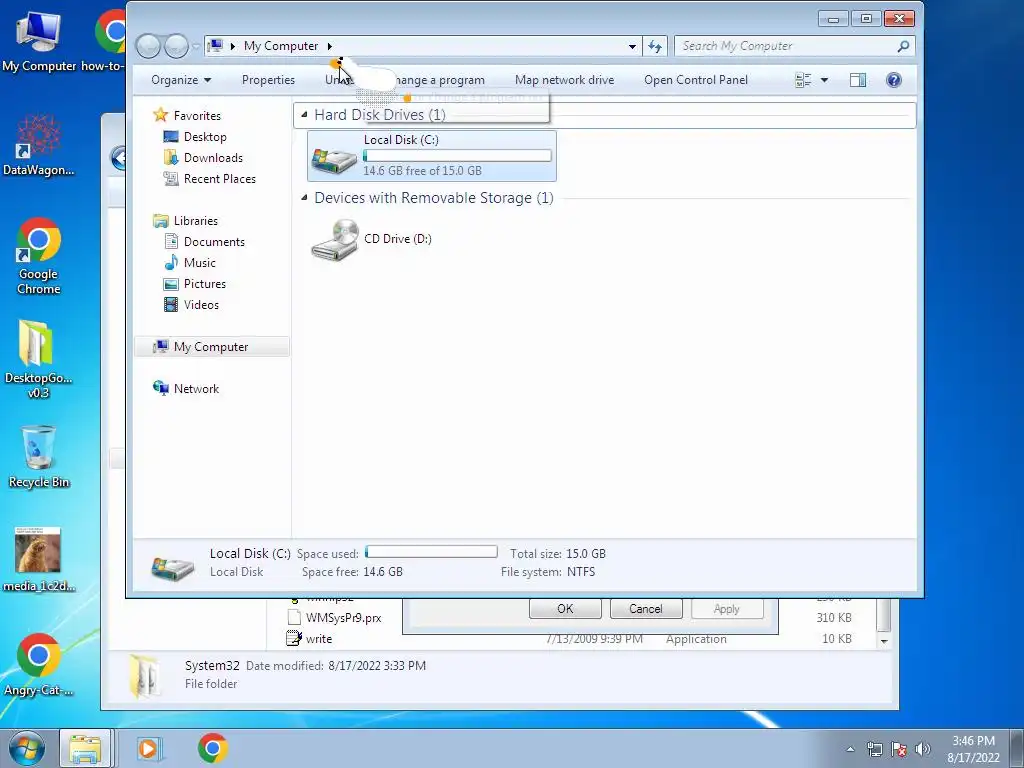Click the Windows Start orb
1024x768 pixels.
pyautogui.click(x=27, y=748)
